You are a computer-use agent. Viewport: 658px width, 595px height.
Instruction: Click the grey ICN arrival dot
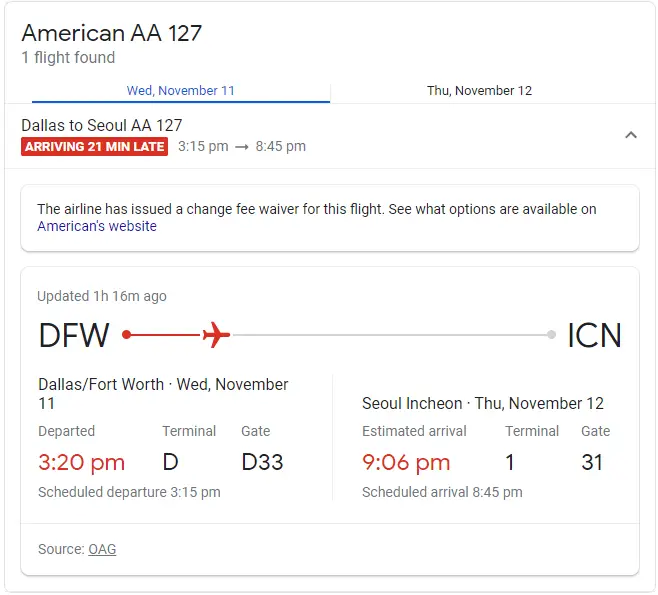click(x=551, y=334)
